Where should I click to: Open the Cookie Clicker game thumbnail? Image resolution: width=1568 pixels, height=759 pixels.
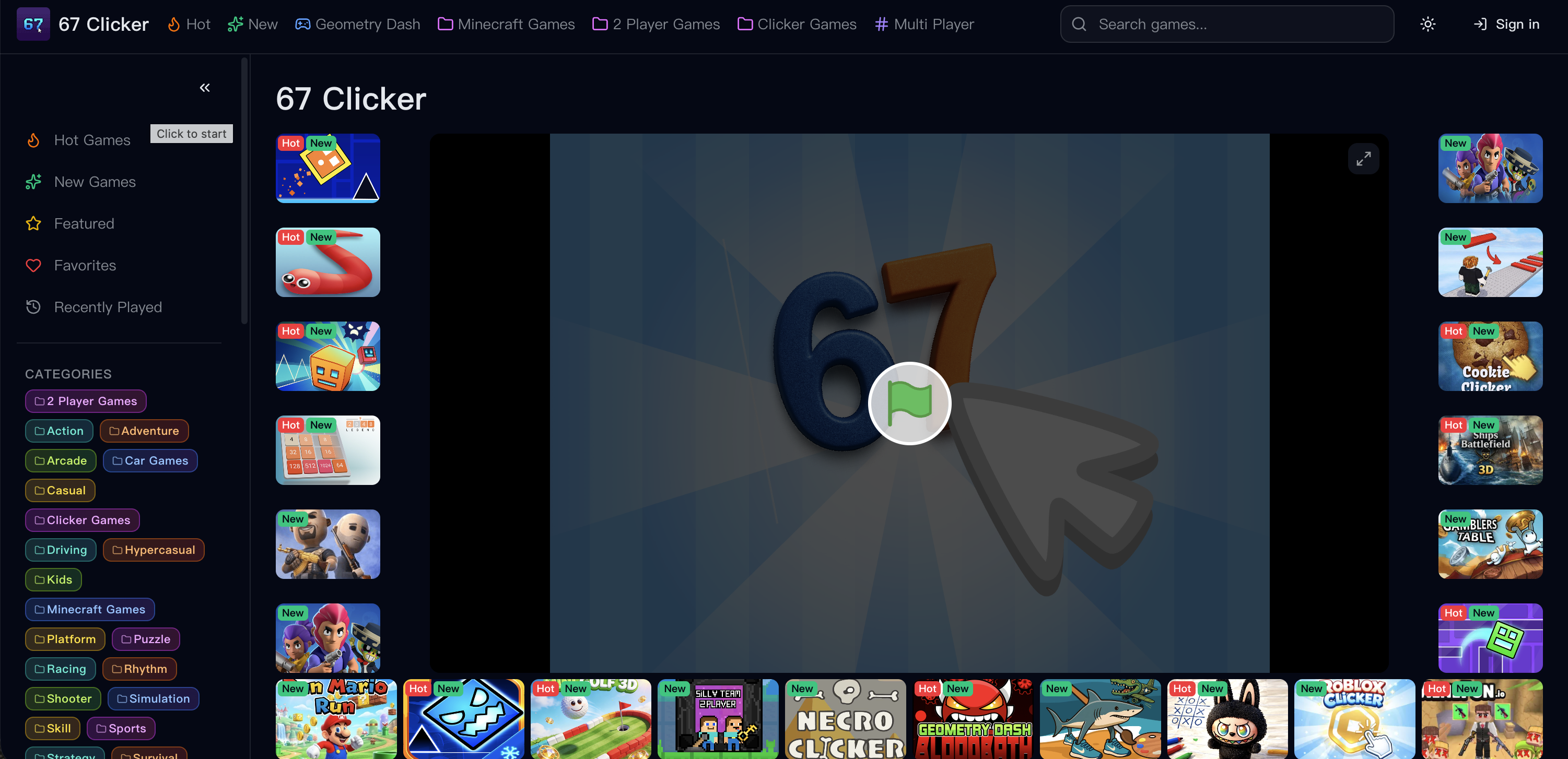[x=1490, y=357]
